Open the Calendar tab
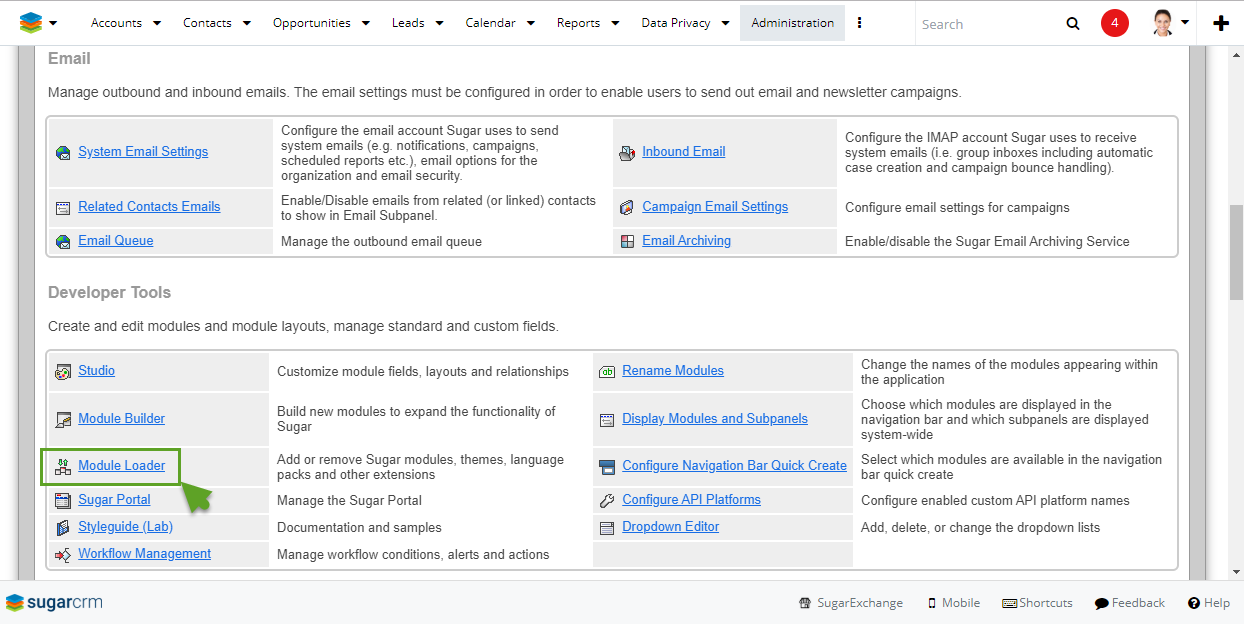Viewport: 1244px width, 624px height. [491, 23]
